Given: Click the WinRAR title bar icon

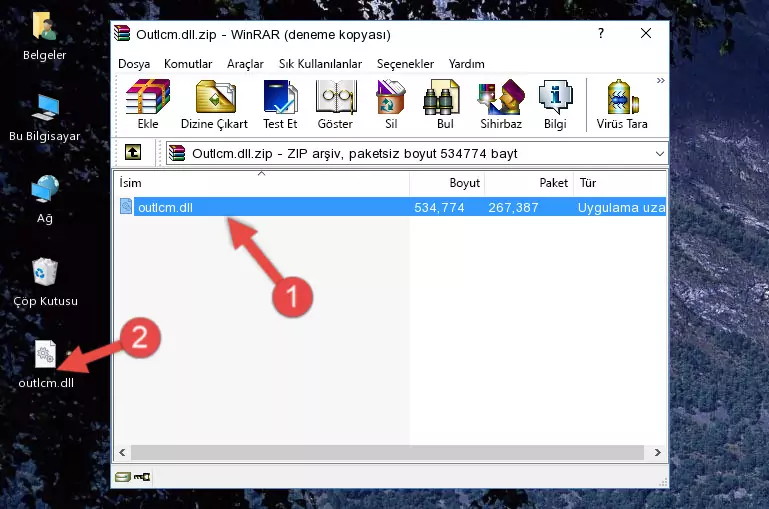Looking at the screenshot, I should point(122,34).
